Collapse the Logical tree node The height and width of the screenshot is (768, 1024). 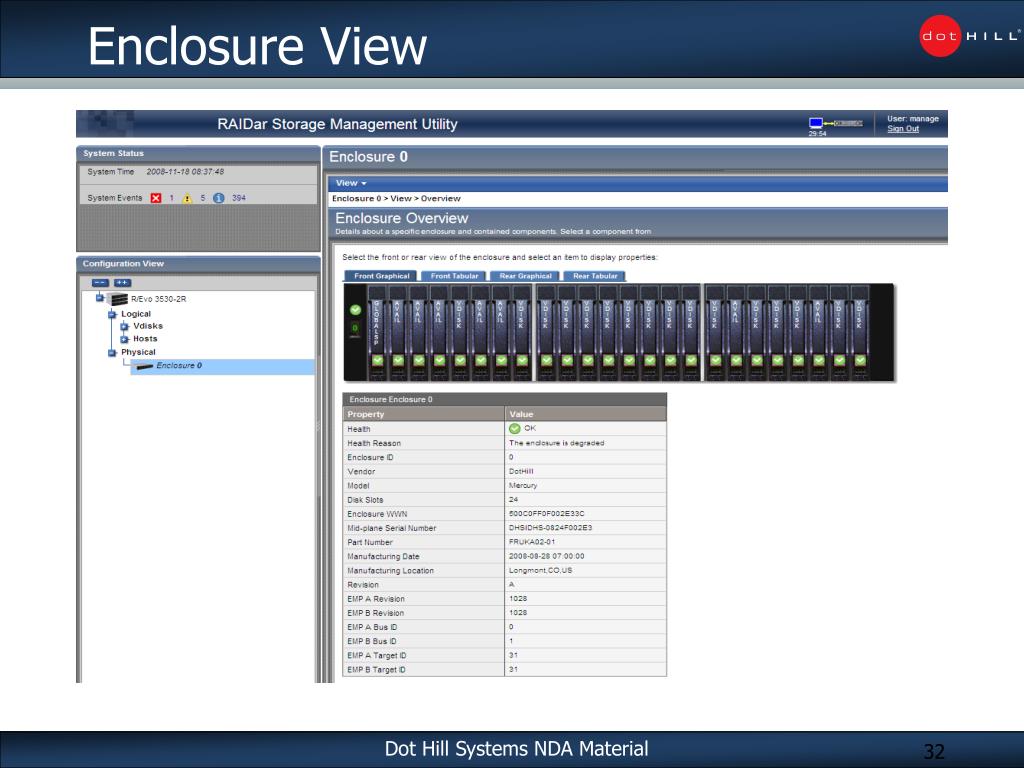pyautogui.click(x=112, y=314)
